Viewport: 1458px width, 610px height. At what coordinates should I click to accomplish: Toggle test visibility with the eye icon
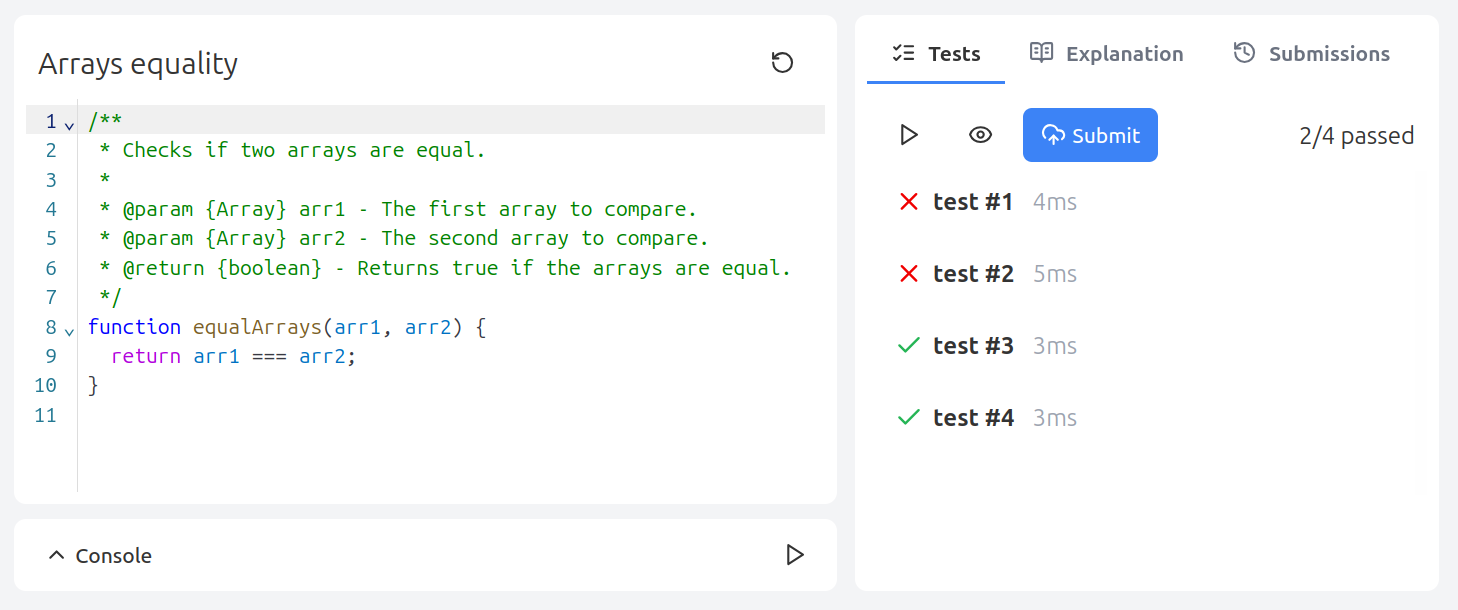[980, 135]
